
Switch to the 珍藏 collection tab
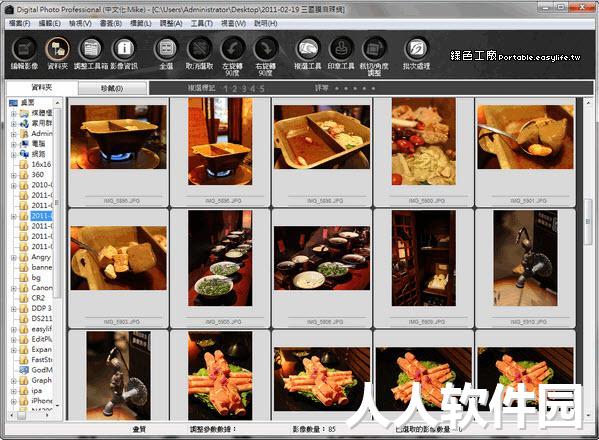click(112, 88)
